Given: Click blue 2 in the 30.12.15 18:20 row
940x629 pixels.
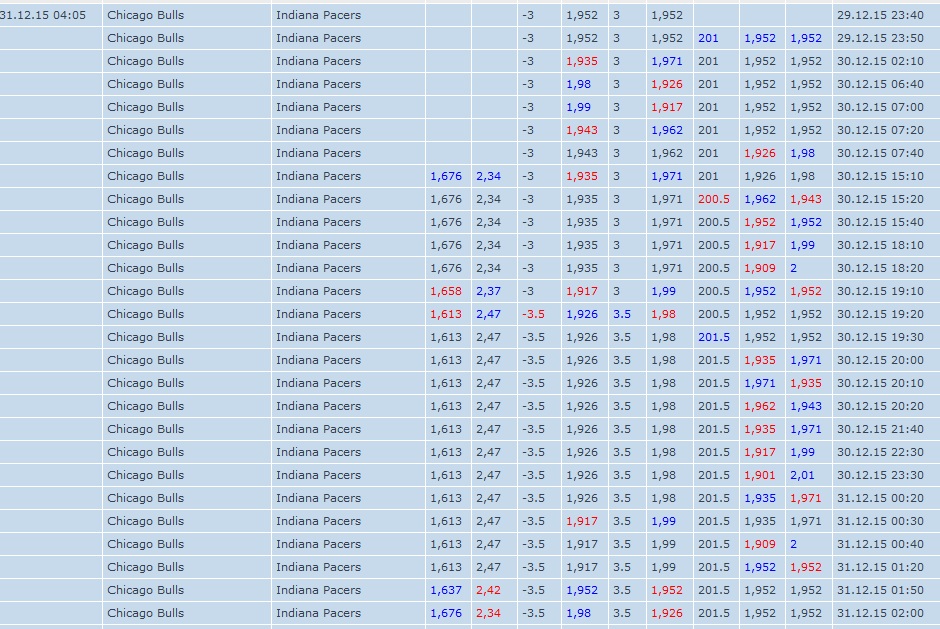Looking at the screenshot, I should (x=793, y=268).
